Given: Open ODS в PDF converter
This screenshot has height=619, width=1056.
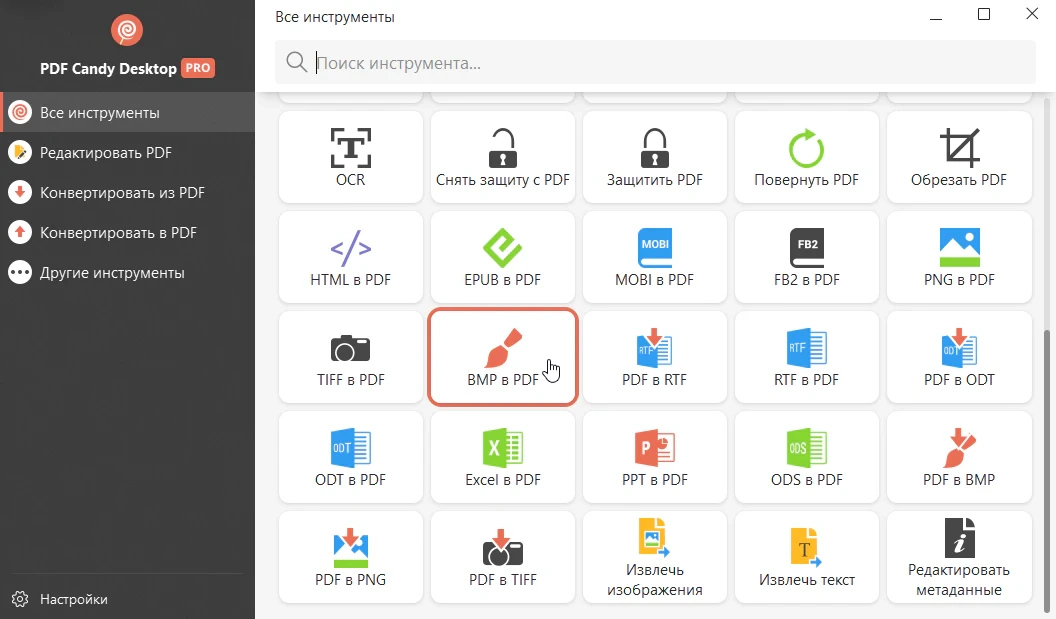Looking at the screenshot, I should coord(807,457).
